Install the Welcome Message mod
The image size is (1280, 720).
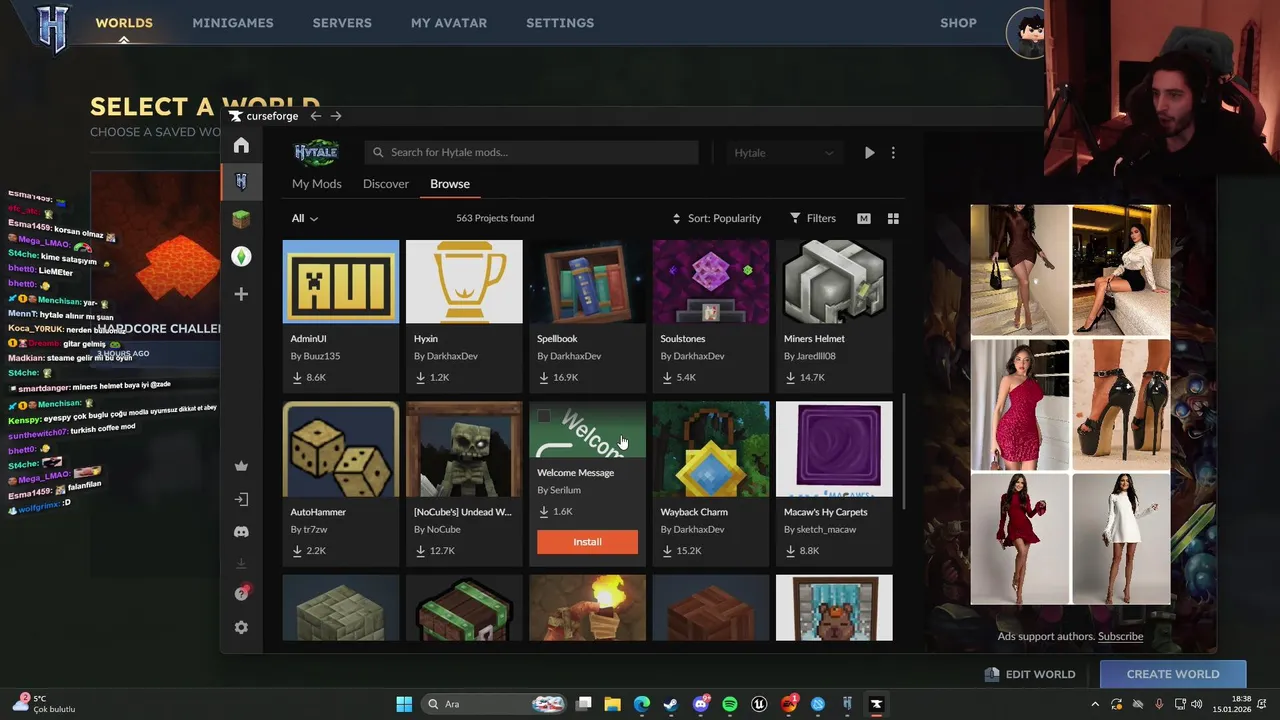587,542
